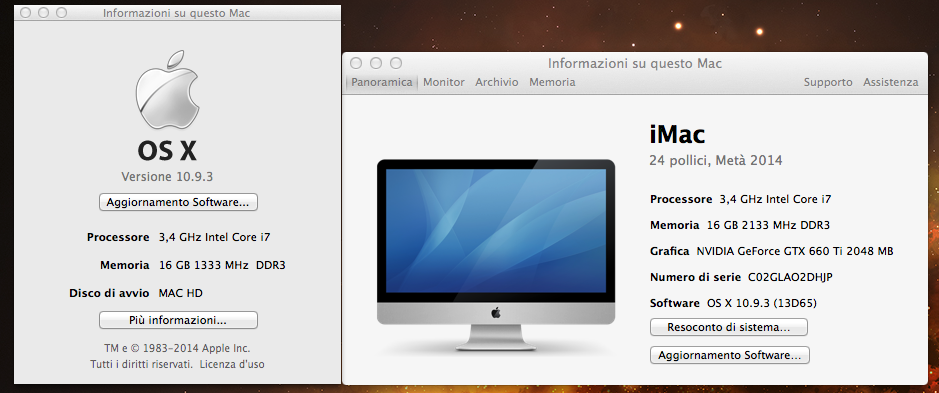This screenshot has height=393, width=939.
Task: Click 3,4 GHz Intel Core i7 in the small OS X window
Action: pyautogui.click(x=214, y=237)
